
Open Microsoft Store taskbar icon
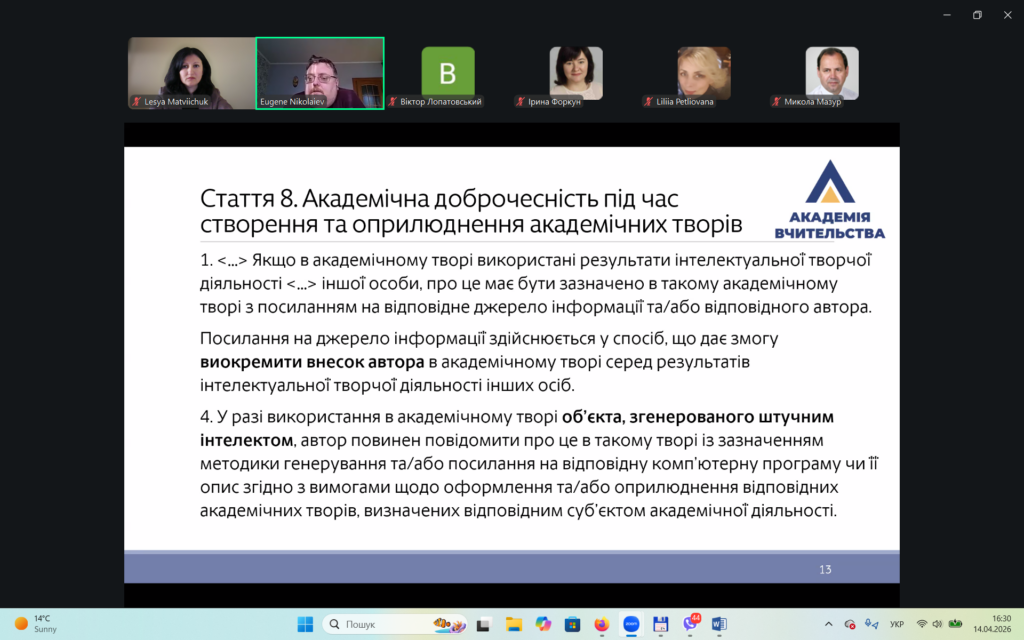(x=572, y=624)
